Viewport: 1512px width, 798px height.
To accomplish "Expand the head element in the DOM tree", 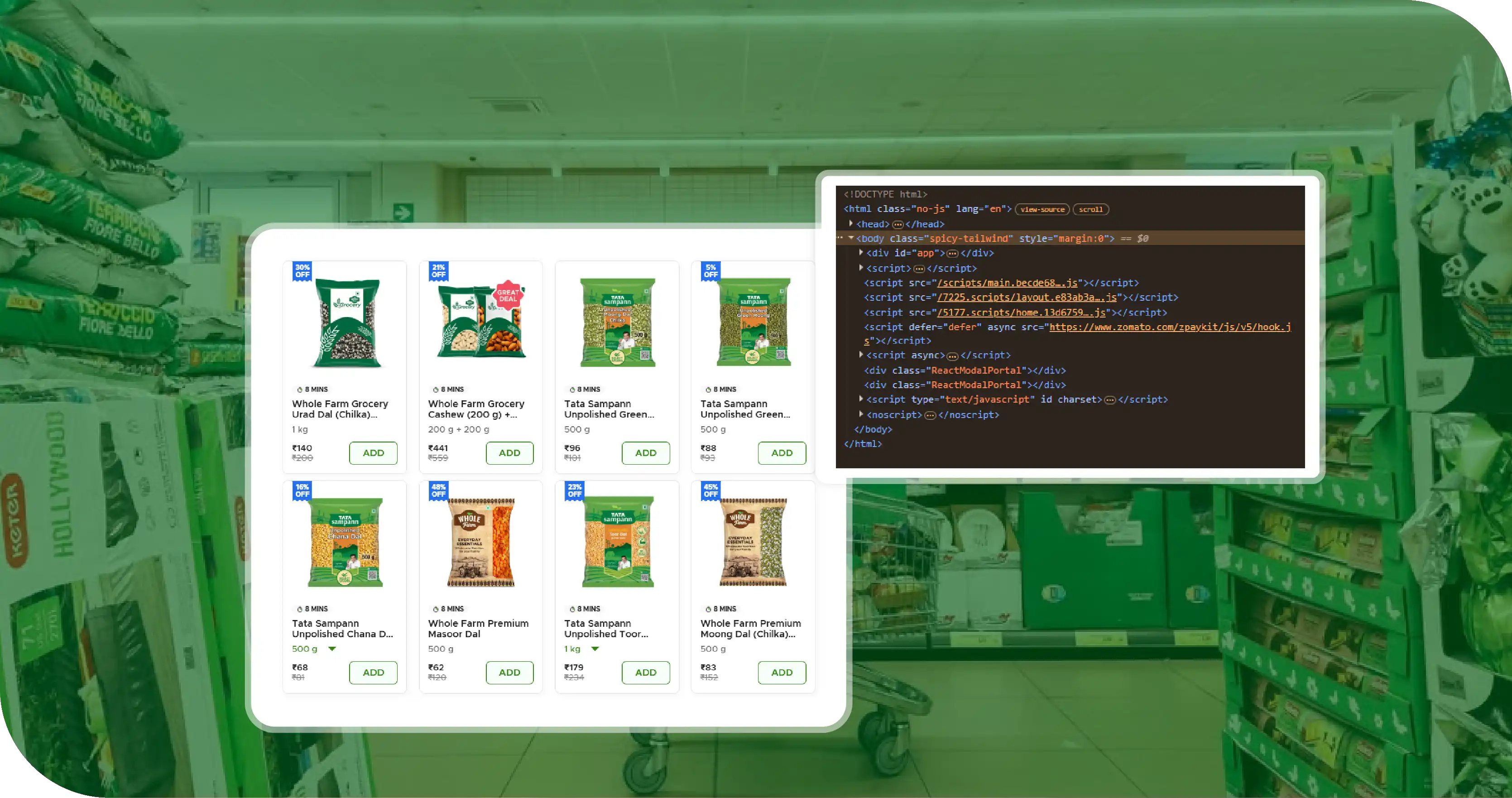I will (x=850, y=224).
